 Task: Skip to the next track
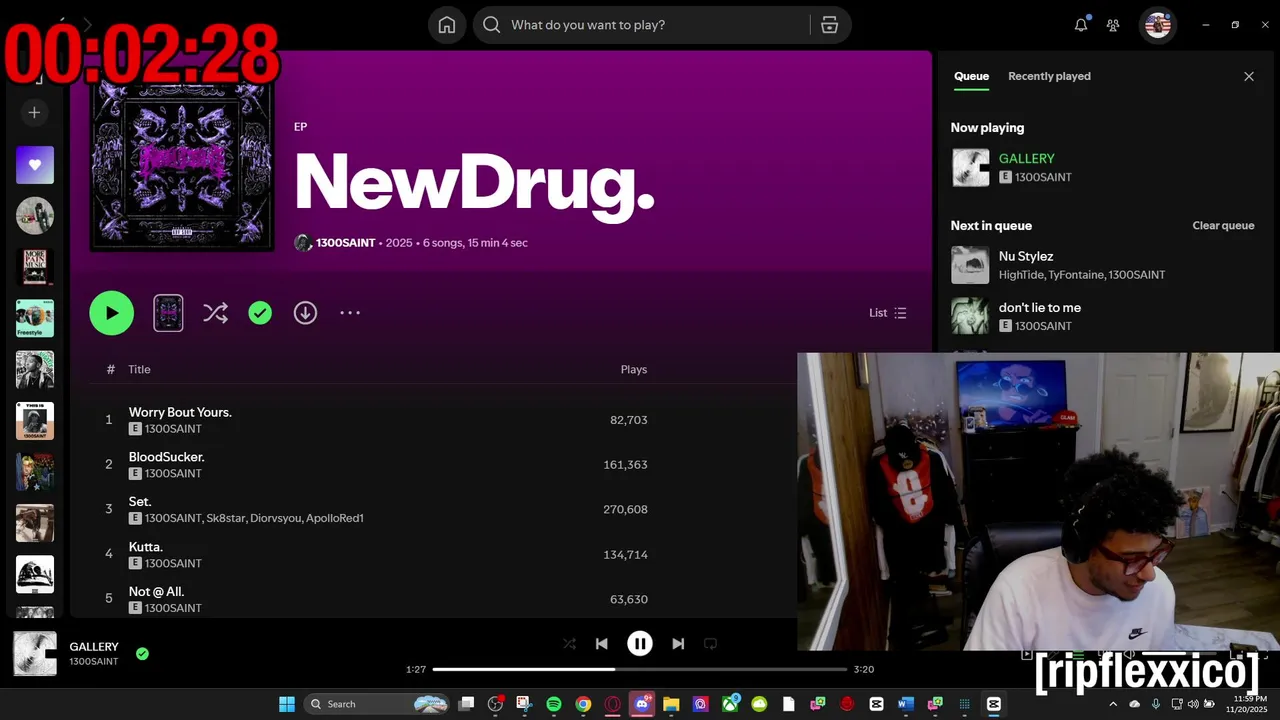click(x=678, y=644)
